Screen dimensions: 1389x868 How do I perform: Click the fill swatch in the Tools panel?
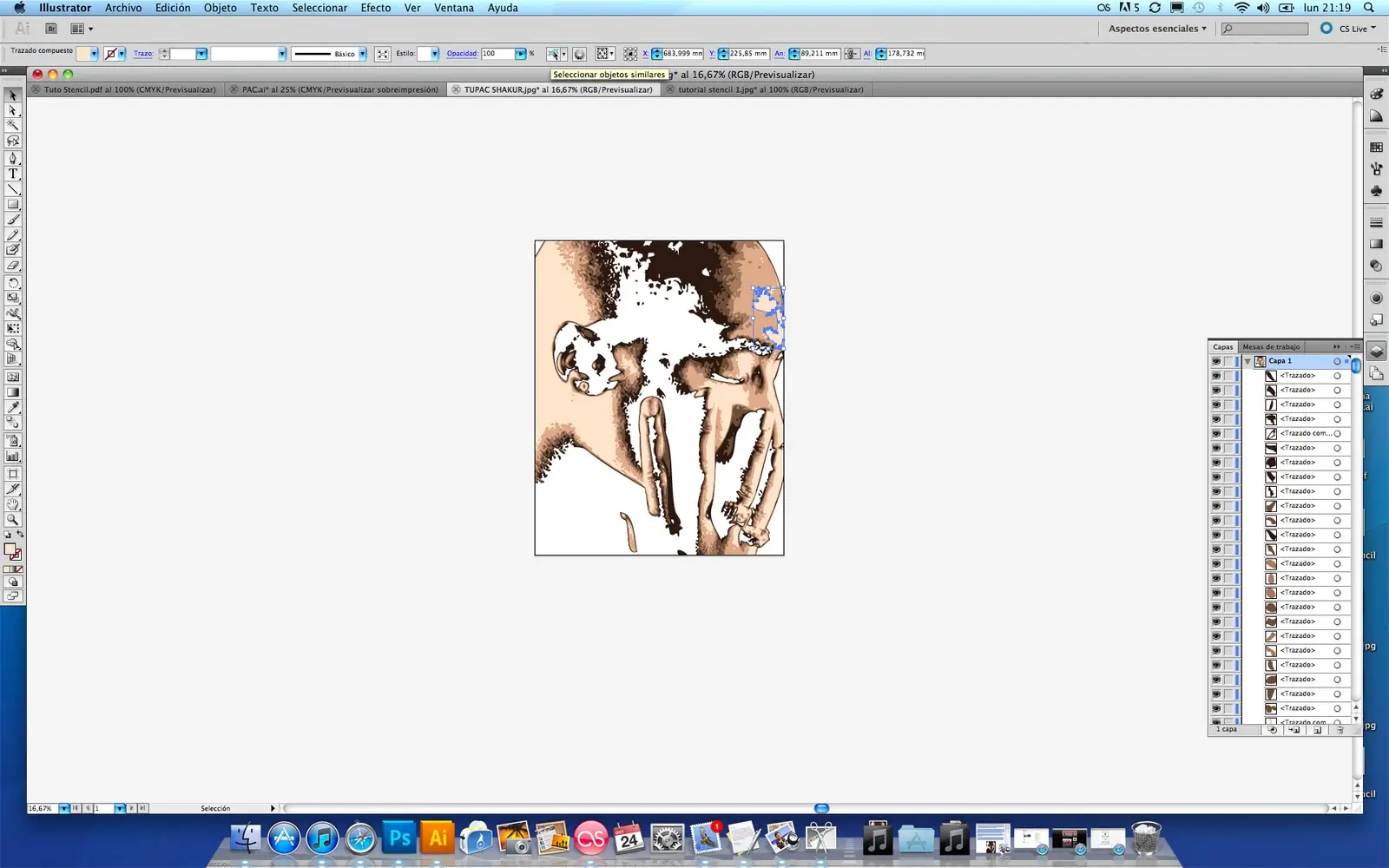[10, 549]
